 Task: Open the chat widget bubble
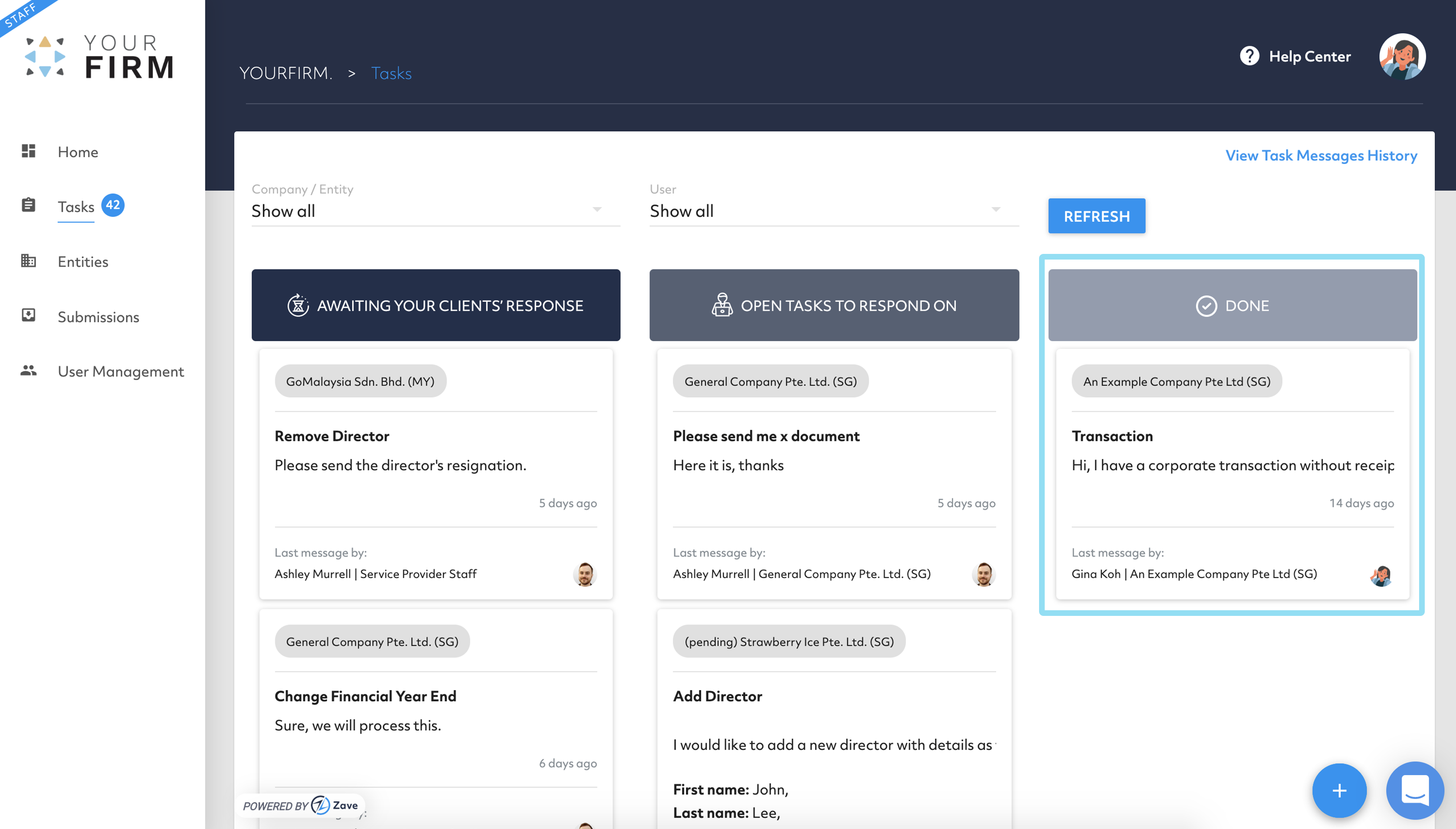coord(1415,790)
